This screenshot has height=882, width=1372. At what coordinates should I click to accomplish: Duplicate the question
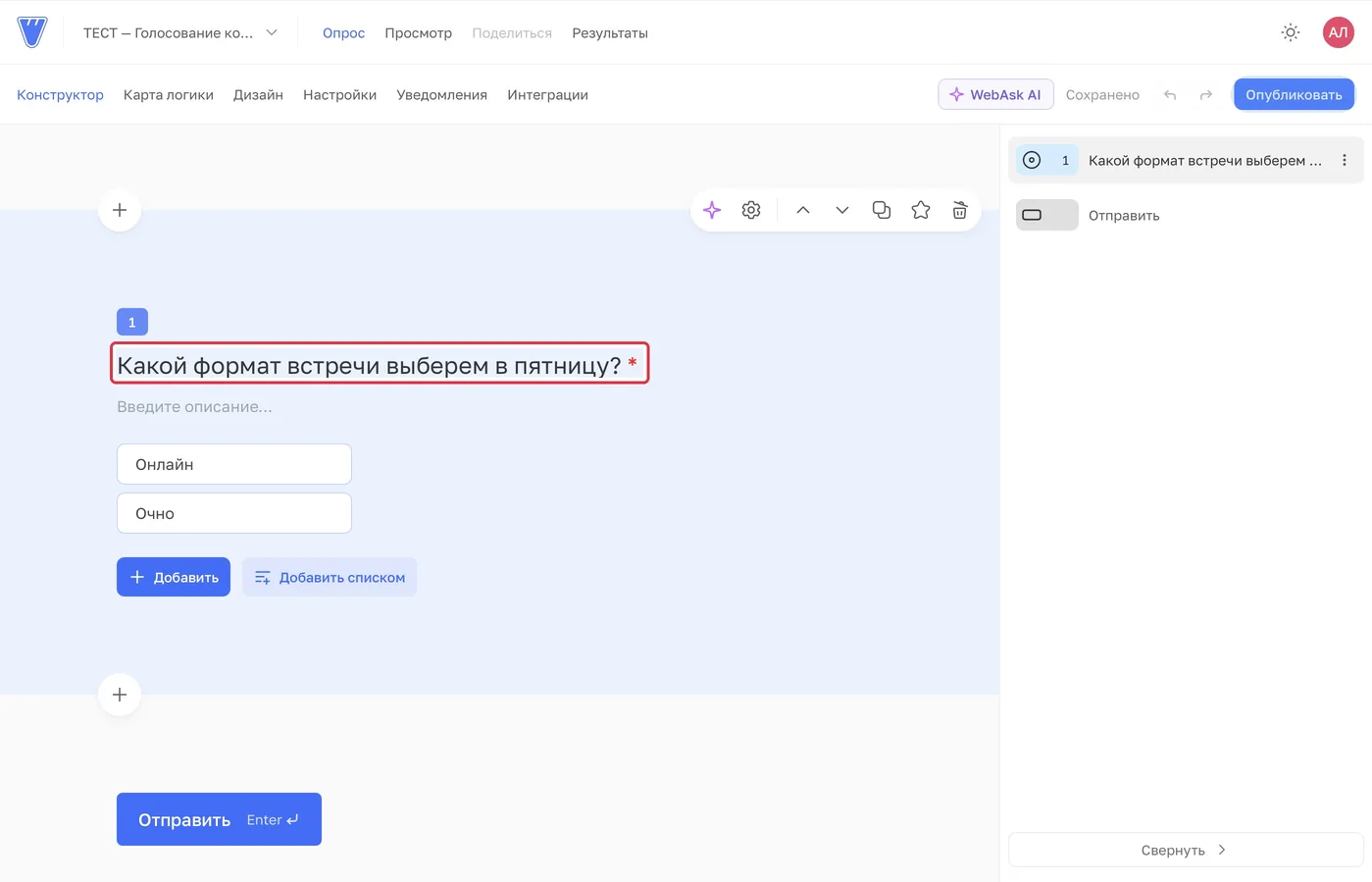pos(882,210)
